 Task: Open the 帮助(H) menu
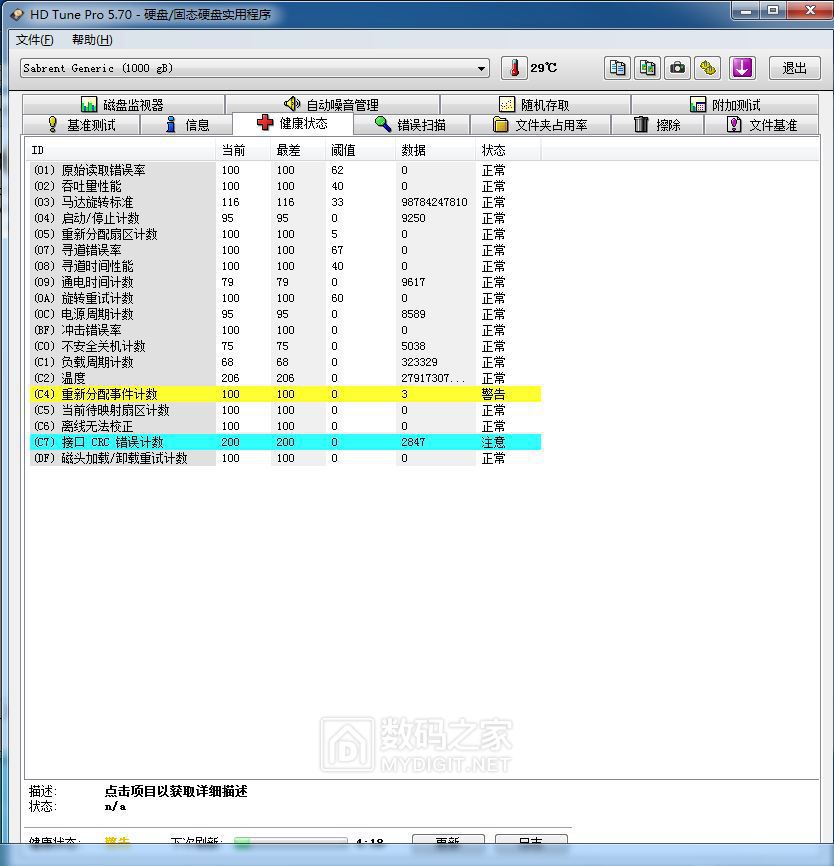(x=92, y=40)
